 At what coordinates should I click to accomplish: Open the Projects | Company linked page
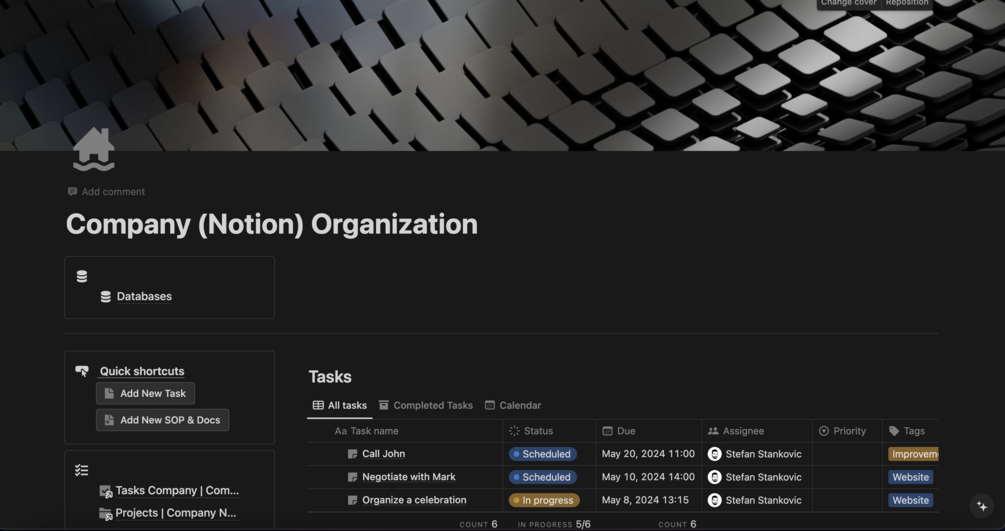point(176,513)
